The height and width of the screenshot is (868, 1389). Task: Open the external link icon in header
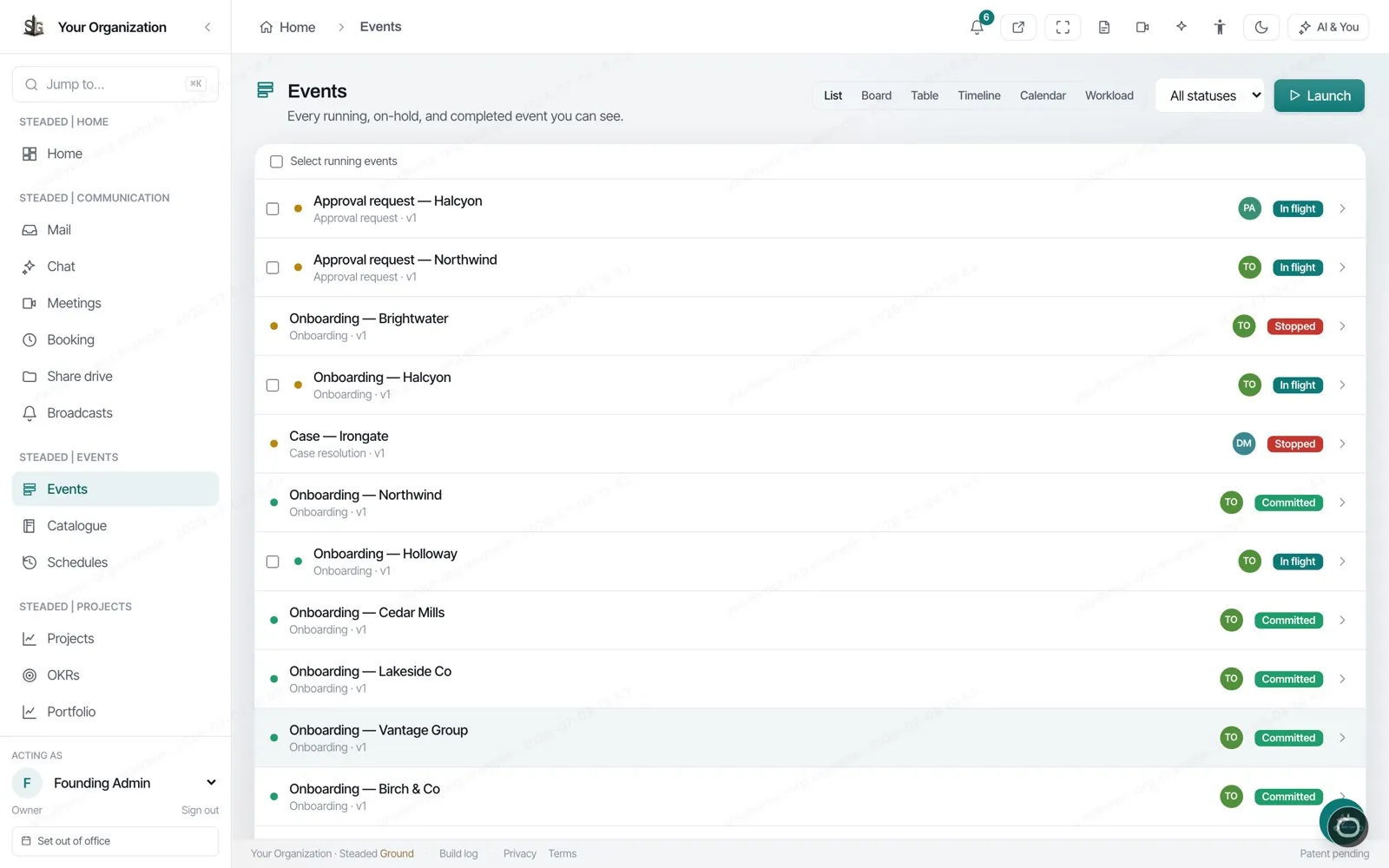pyautogui.click(x=1018, y=27)
